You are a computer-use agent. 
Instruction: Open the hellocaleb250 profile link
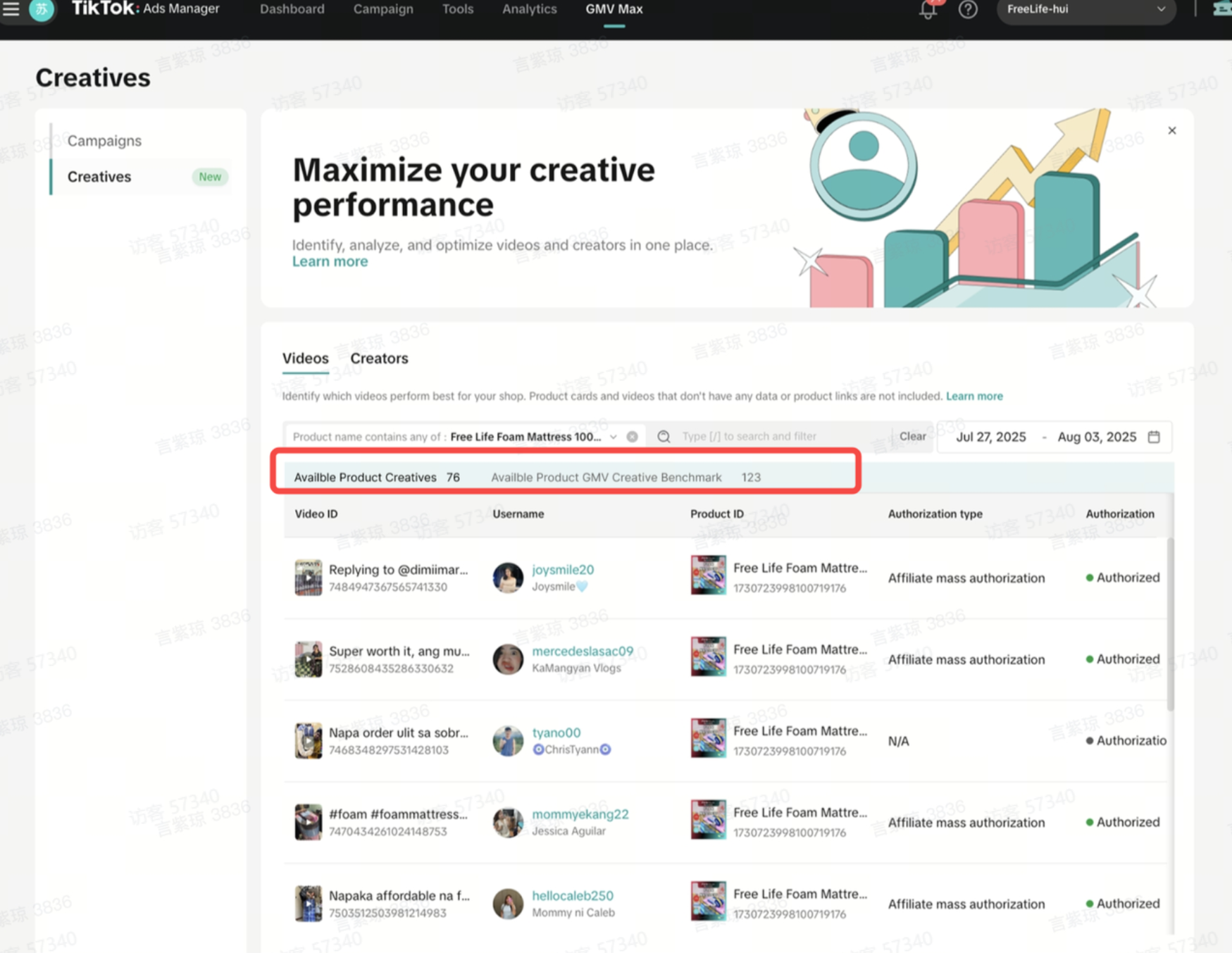(x=573, y=896)
